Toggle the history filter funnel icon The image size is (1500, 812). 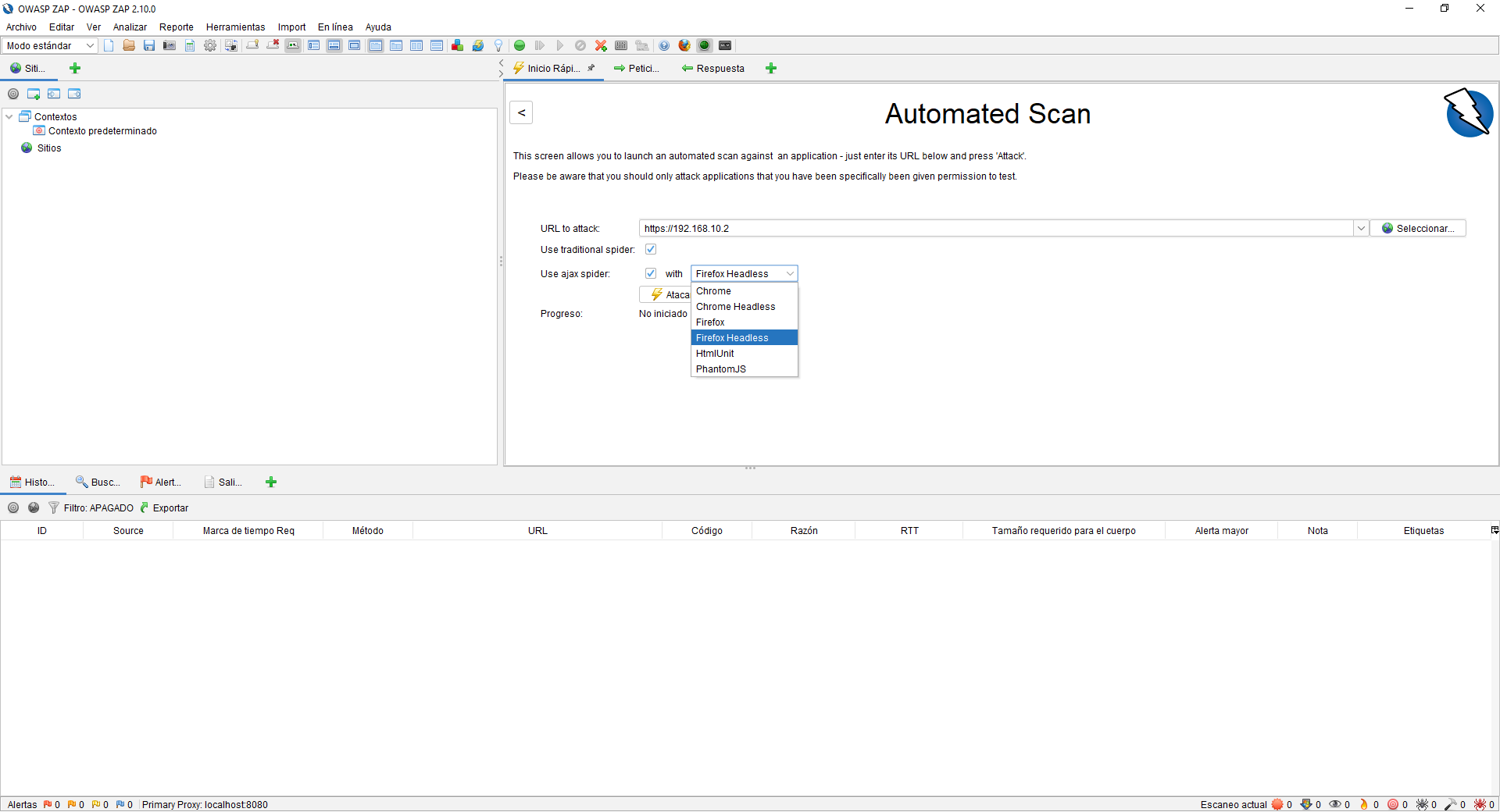click(54, 507)
